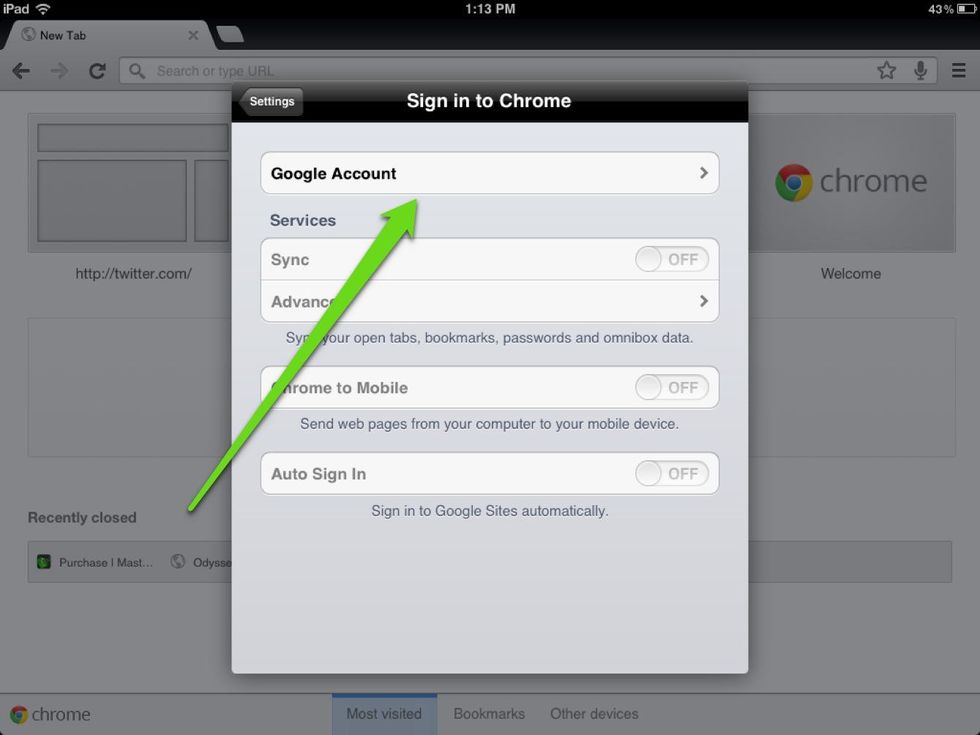
Task: Open the Purchase | Mast… recently closed page
Action: coord(95,562)
